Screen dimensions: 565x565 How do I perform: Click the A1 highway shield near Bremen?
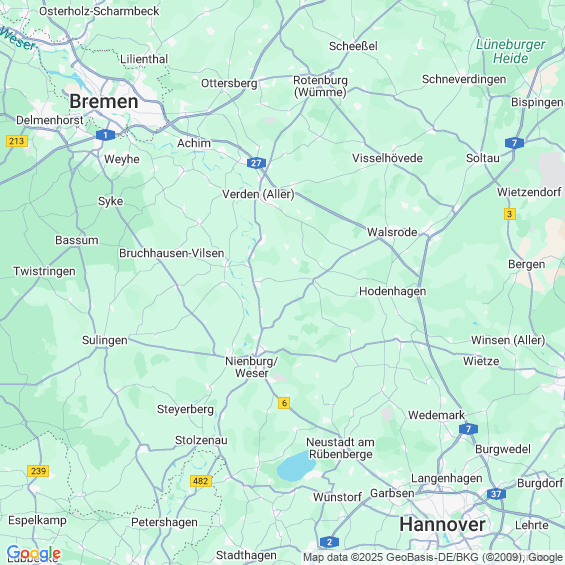[105, 135]
